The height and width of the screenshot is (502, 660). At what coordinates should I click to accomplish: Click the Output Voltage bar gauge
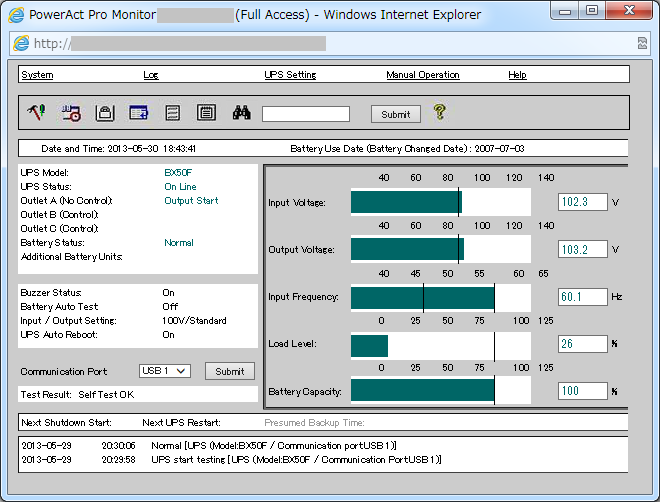(441, 249)
